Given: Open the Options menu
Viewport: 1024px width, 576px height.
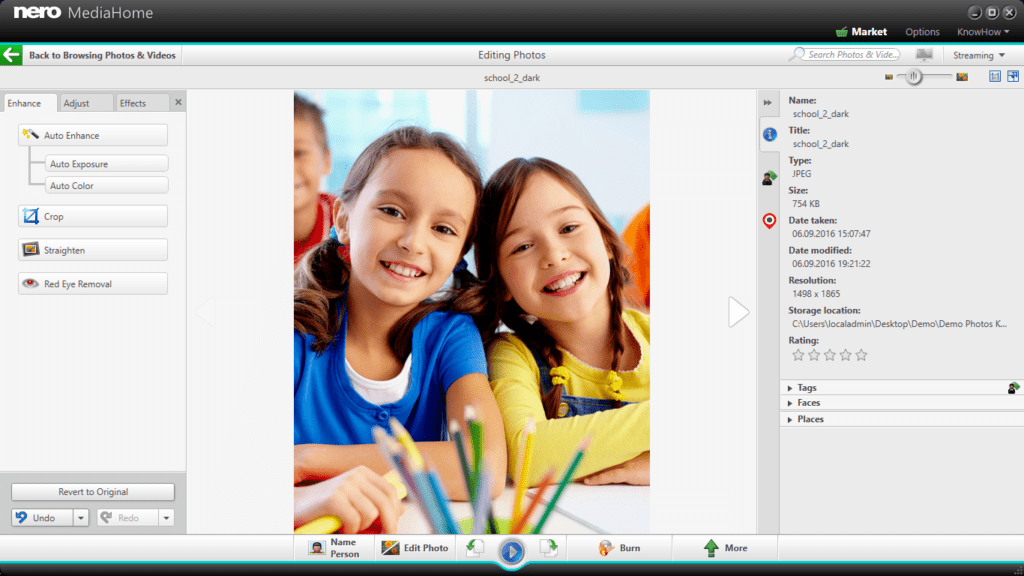Looking at the screenshot, I should pos(922,31).
